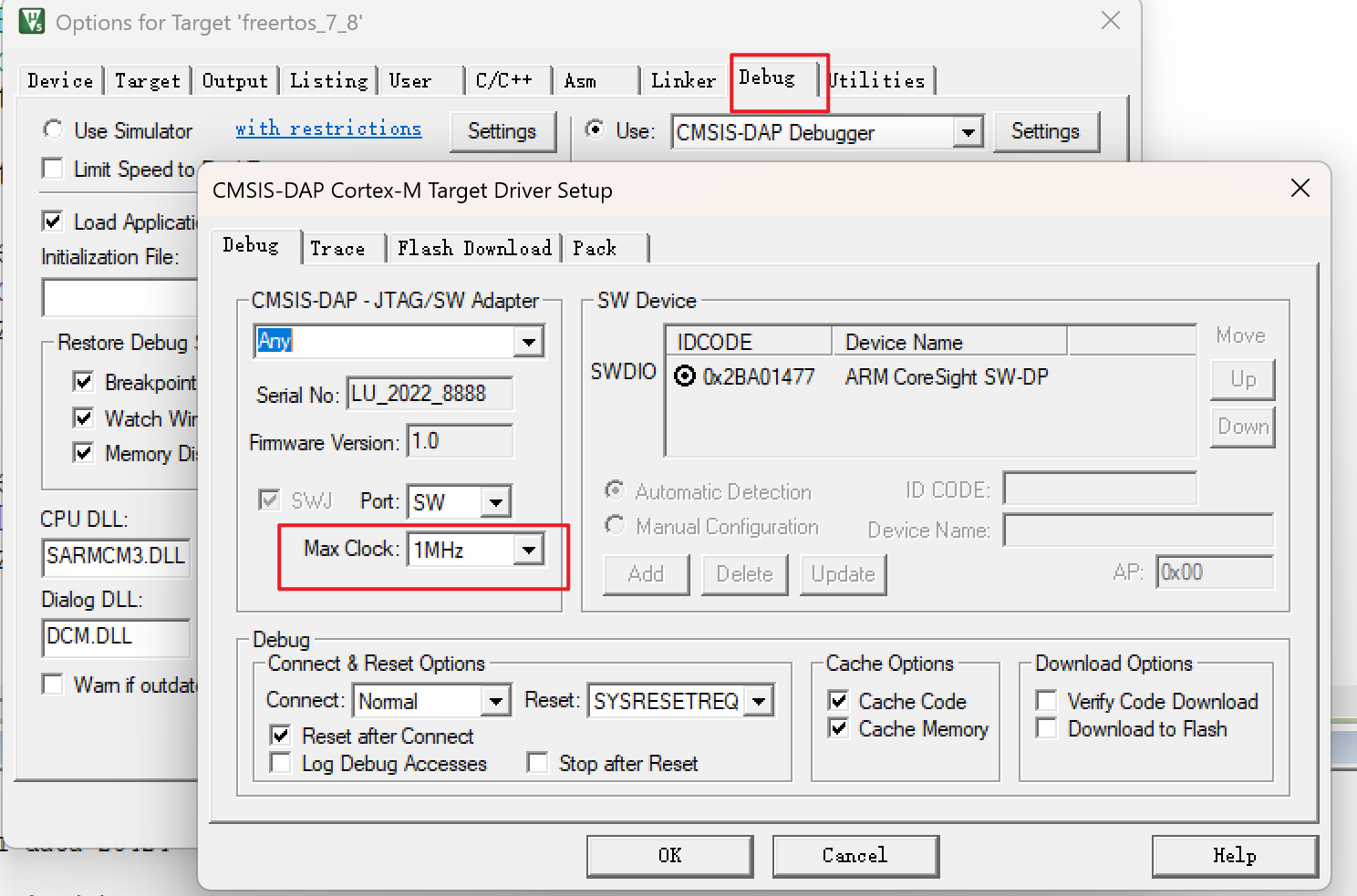The width and height of the screenshot is (1357, 896).
Task: Enable Log Debug Accesses
Action: 280,763
